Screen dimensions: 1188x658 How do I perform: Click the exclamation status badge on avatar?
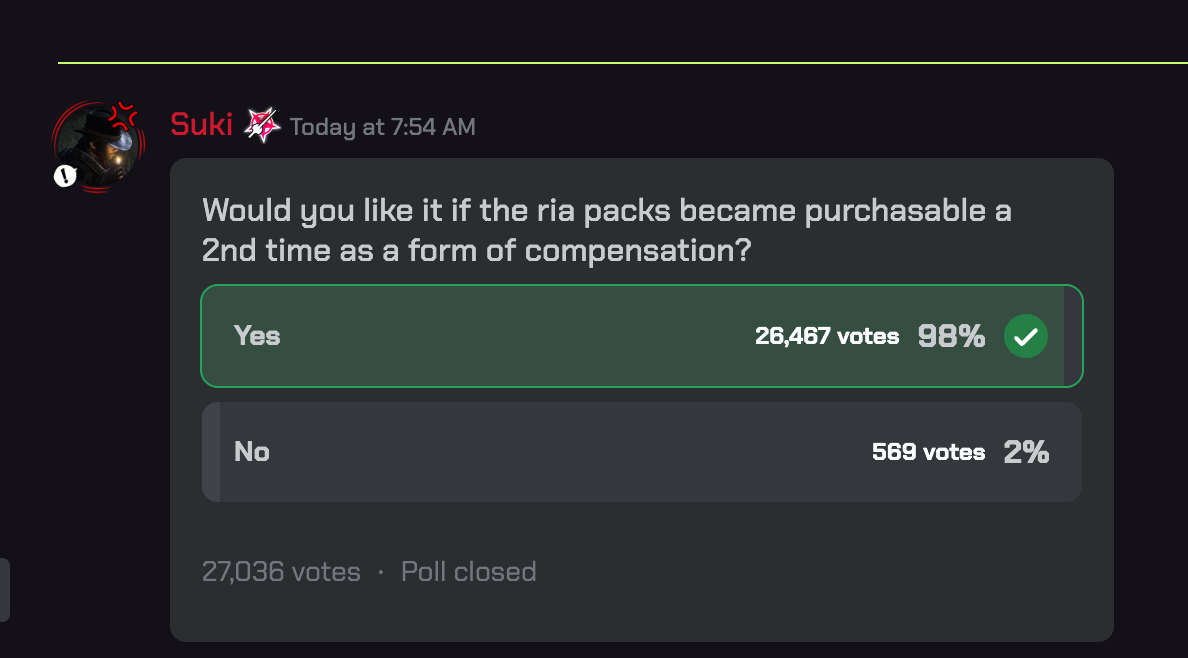(65, 177)
